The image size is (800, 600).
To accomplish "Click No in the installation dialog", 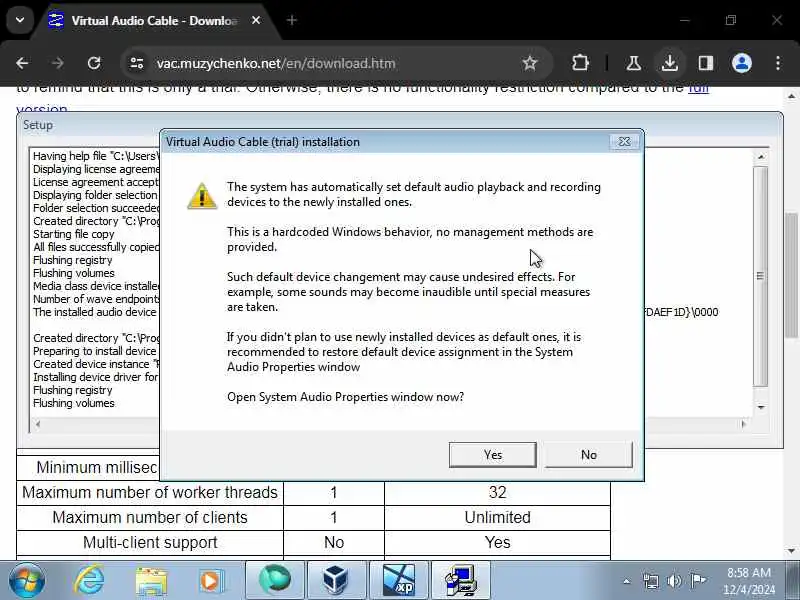I will coord(588,455).
